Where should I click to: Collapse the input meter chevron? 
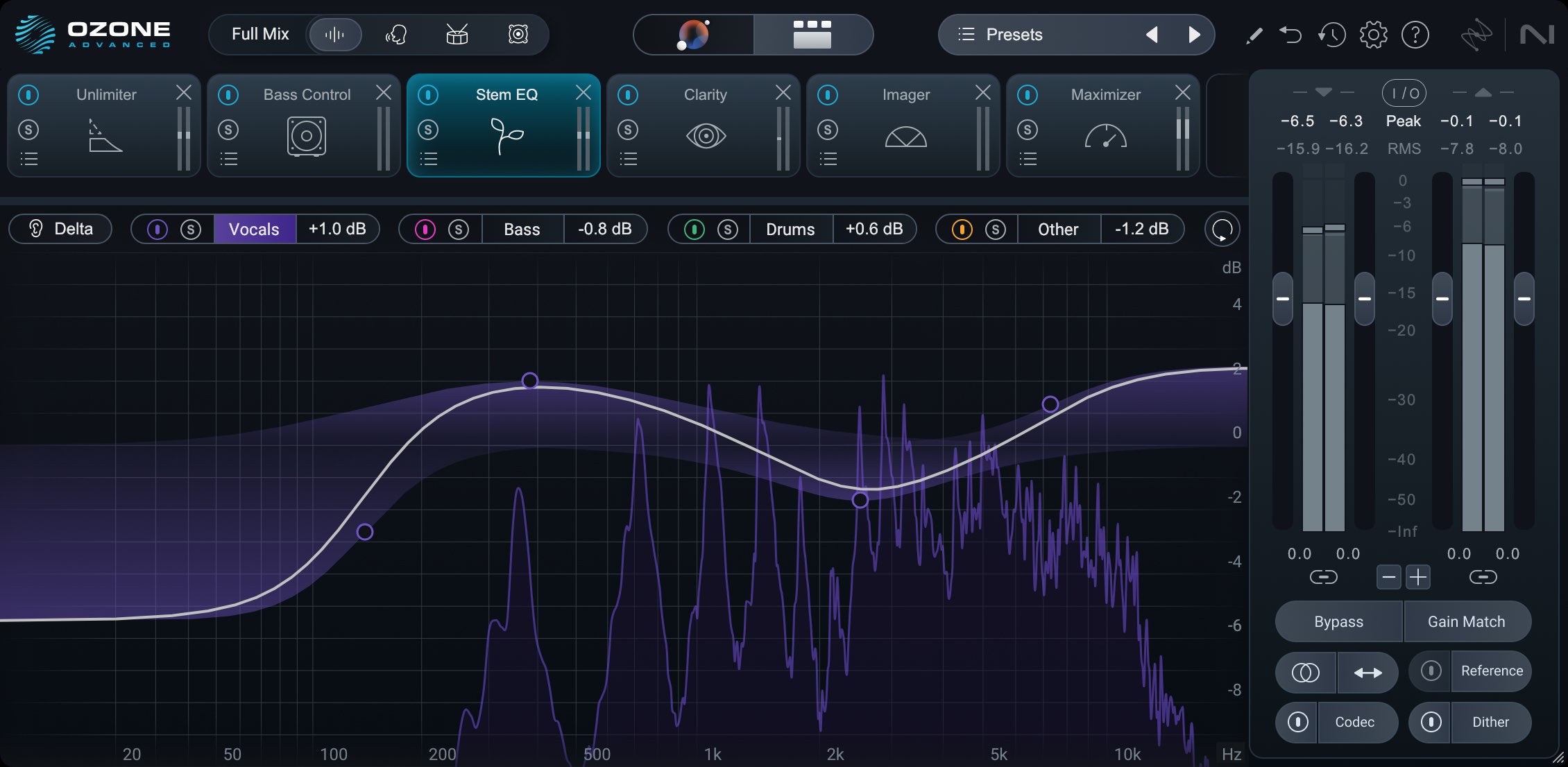point(1324,91)
